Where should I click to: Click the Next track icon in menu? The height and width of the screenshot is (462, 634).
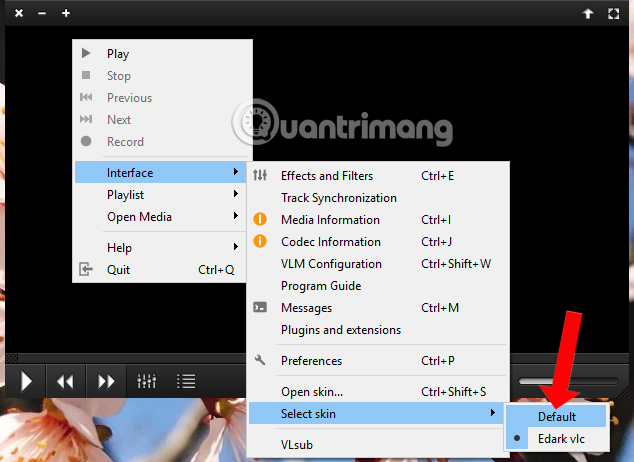(x=86, y=119)
